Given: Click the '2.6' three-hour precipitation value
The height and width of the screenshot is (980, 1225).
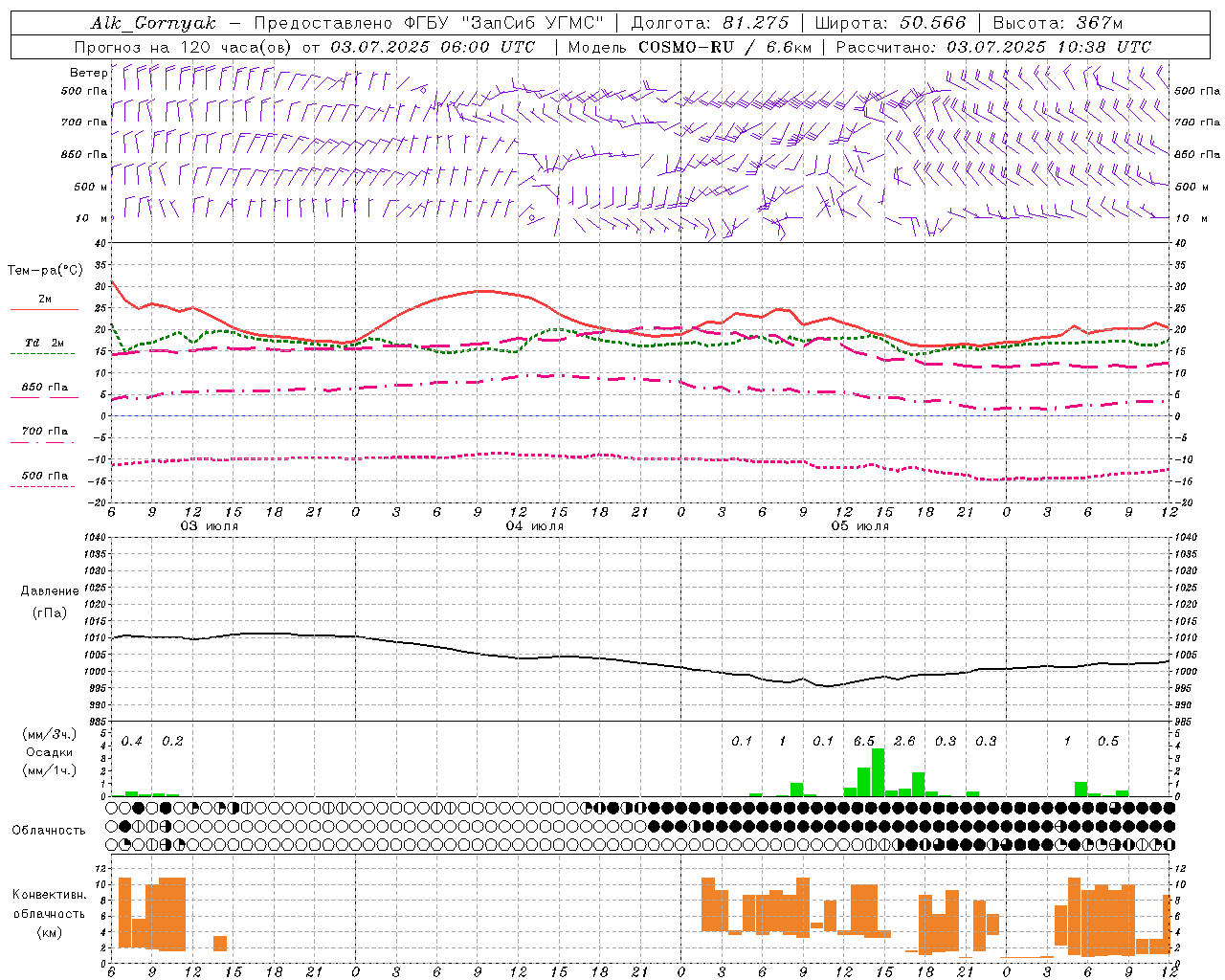Looking at the screenshot, I should (904, 742).
